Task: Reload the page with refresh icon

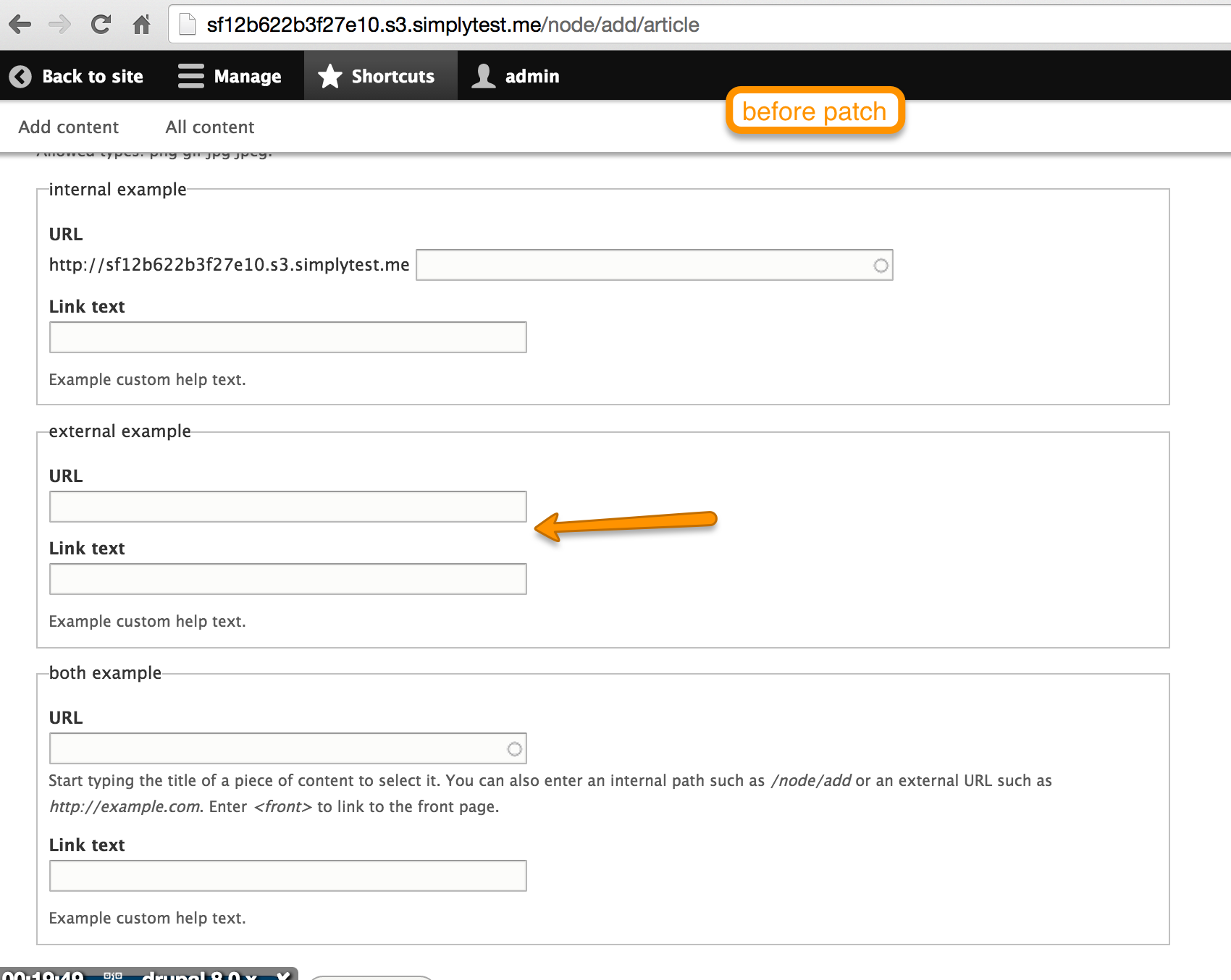Action: pyautogui.click(x=101, y=25)
